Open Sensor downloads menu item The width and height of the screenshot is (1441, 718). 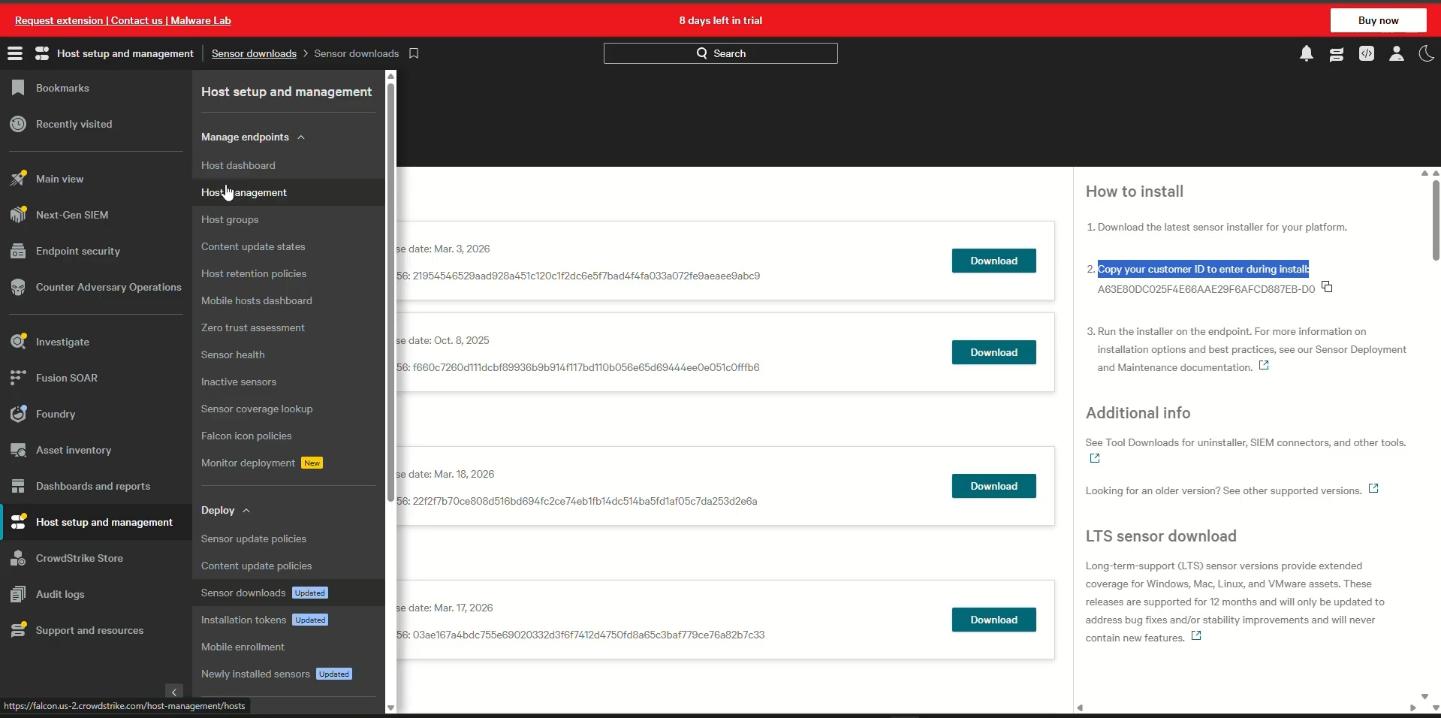click(288, 592)
